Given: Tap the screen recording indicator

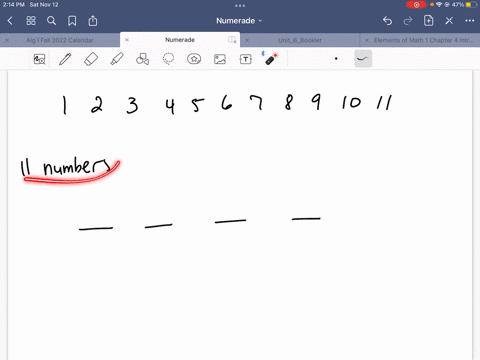Looking at the screenshot, I should click(416, 5).
